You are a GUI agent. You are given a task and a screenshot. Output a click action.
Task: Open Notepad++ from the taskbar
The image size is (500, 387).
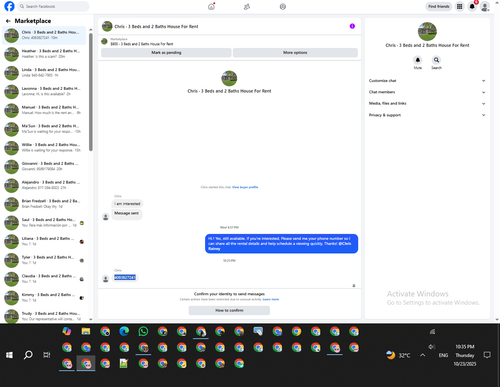coord(124,363)
